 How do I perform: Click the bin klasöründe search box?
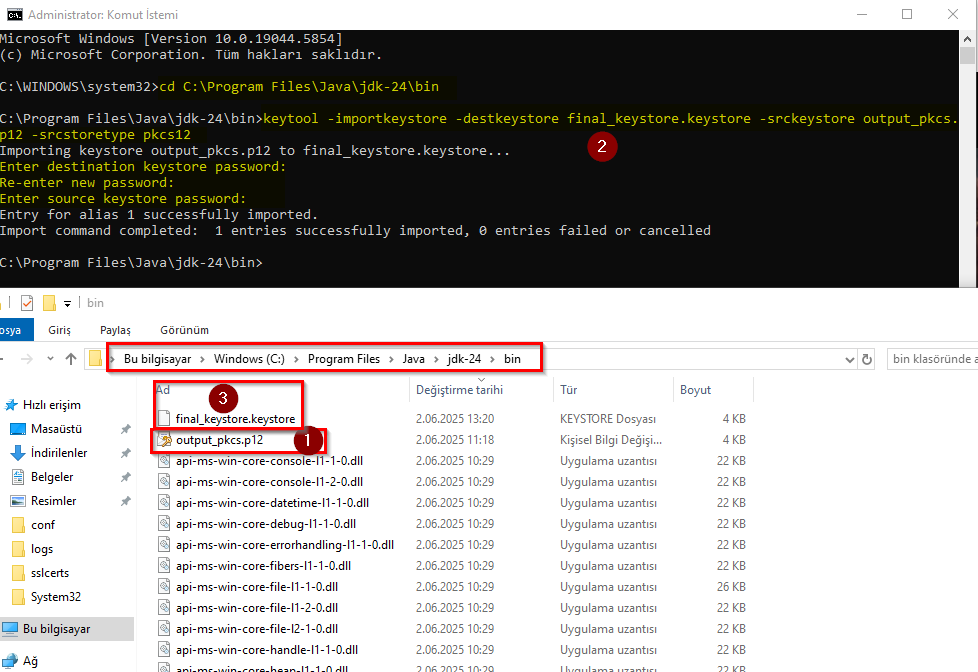pos(932,359)
